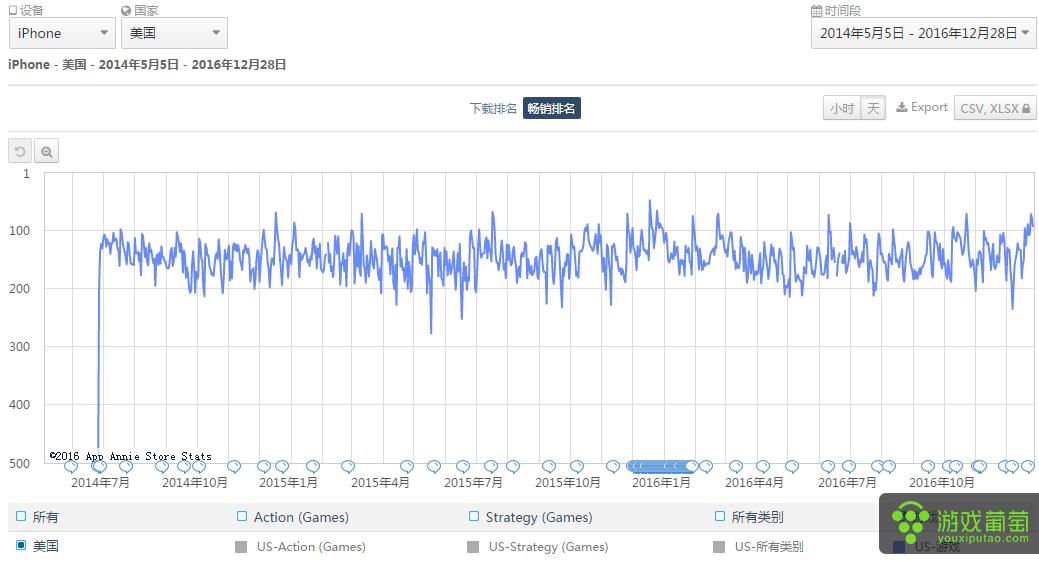Enable the Action (Games) checkbox
Viewport: 1039px width, 562px height.
pos(241,517)
